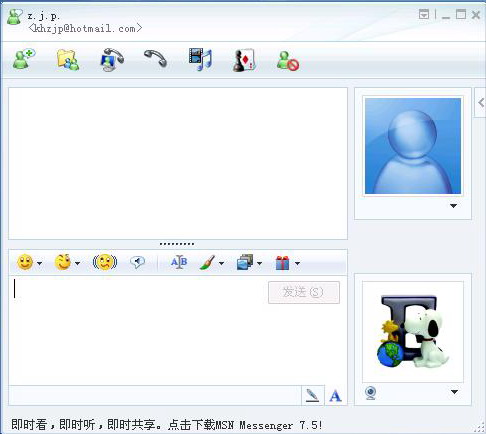Start a video conversation with webcam icon

pos(112,60)
